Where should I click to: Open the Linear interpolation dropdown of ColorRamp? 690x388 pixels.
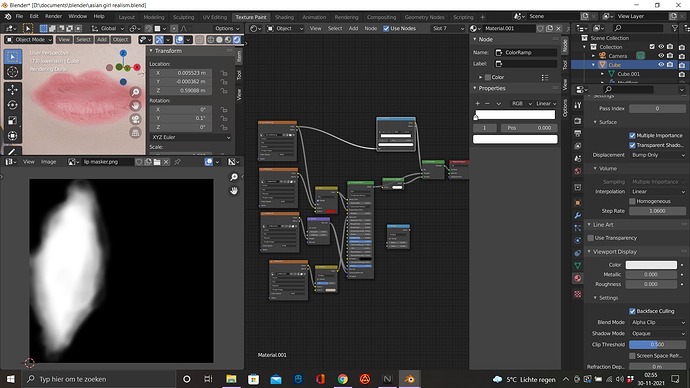point(546,103)
